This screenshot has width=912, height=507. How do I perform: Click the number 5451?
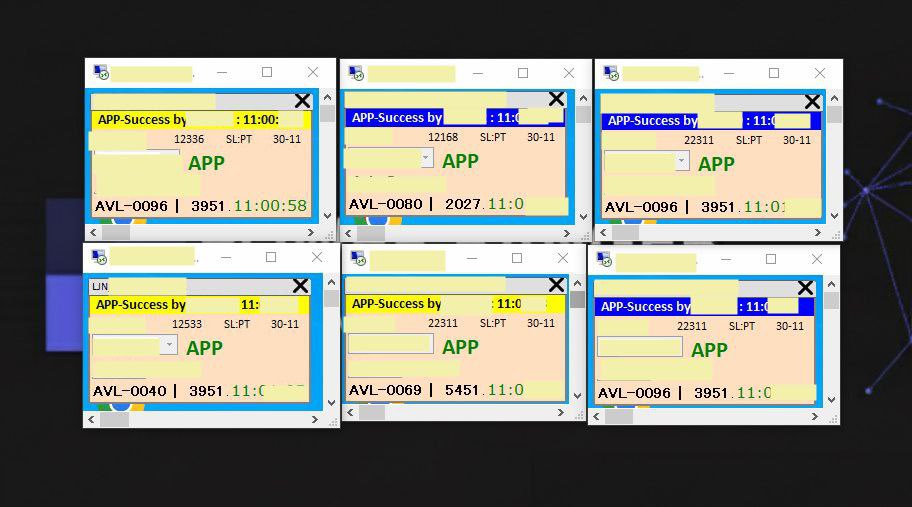(462, 390)
